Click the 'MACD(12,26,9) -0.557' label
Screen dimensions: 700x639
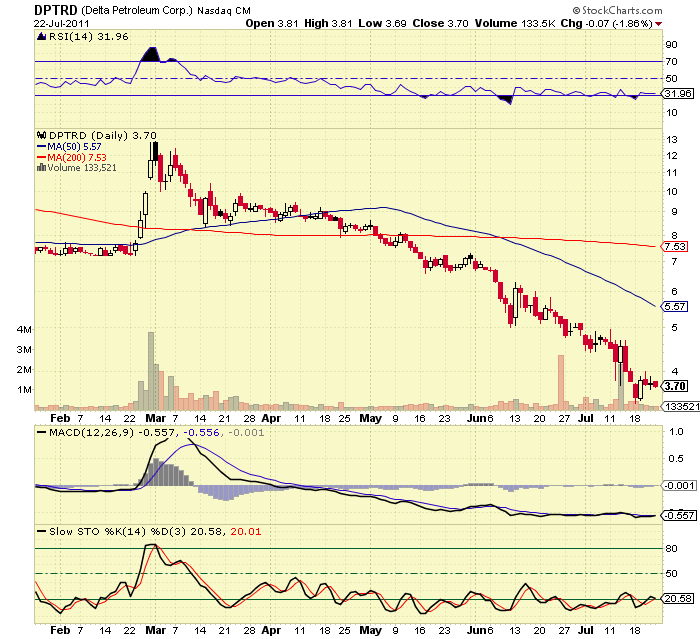(112, 433)
